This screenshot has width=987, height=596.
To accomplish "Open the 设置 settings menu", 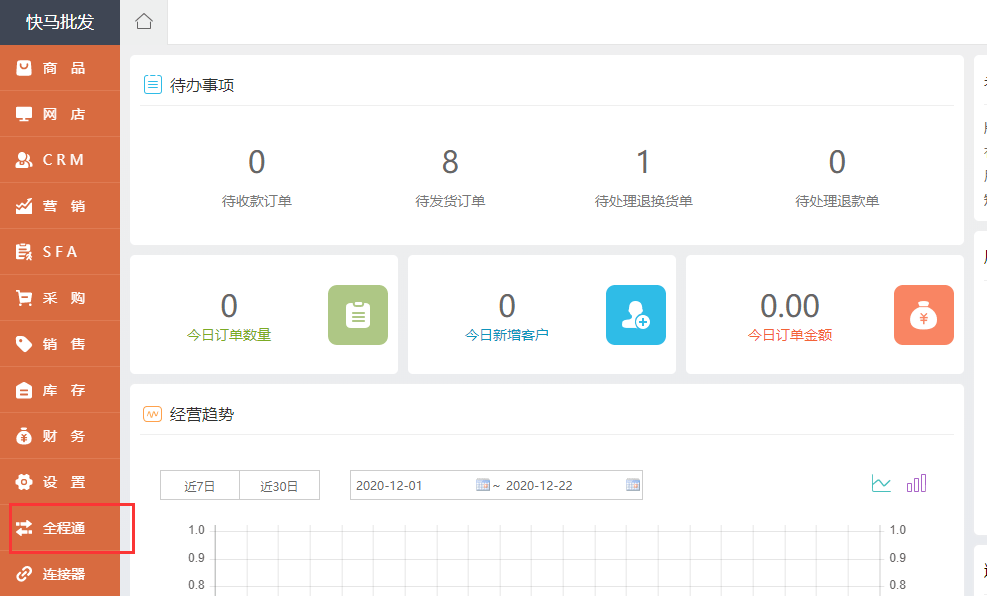I will coord(60,482).
